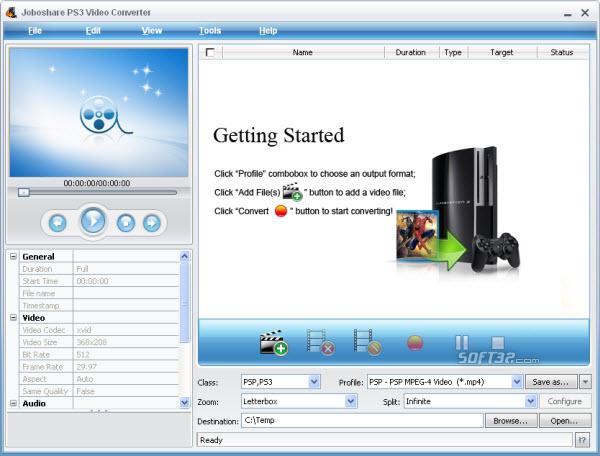Click the Save as... button
The width and height of the screenshot is (600, 456).
coord(551,382)
